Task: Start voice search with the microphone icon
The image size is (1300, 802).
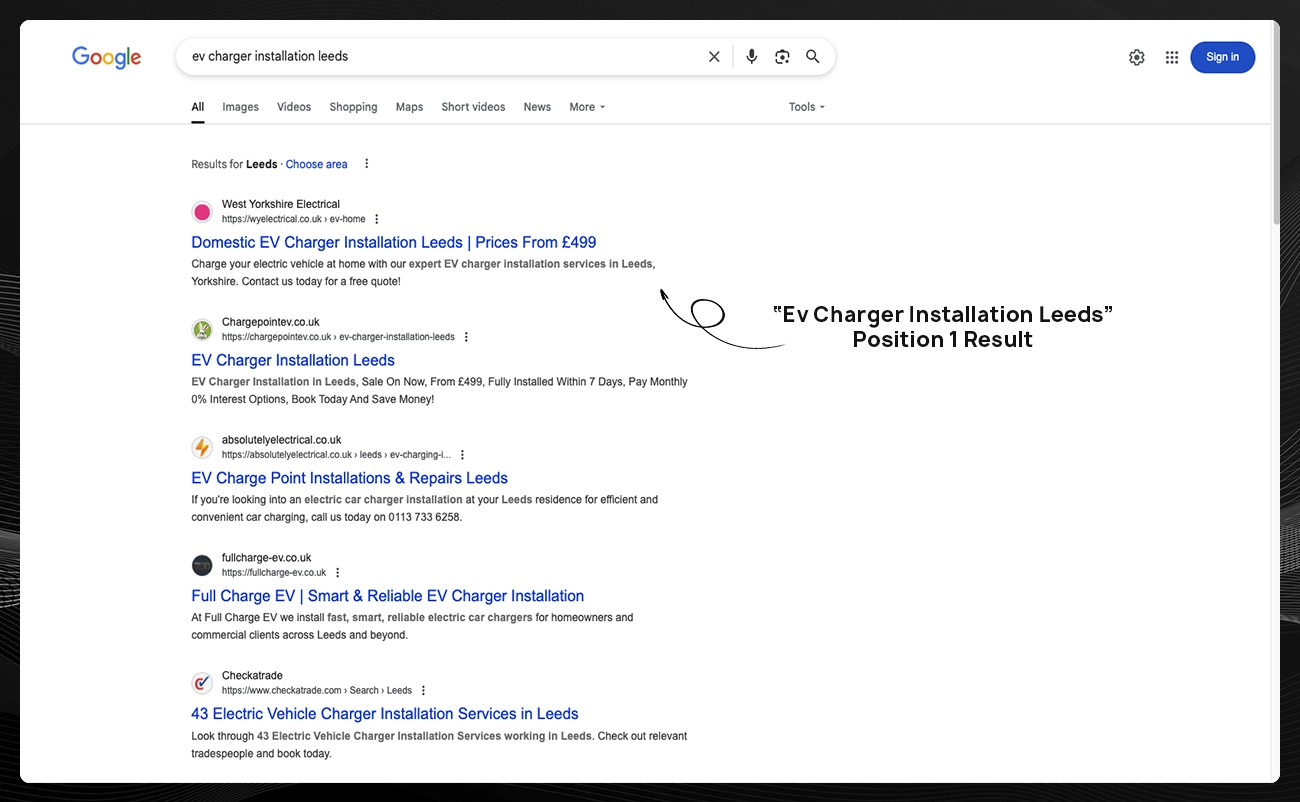Action: [752, 57]
